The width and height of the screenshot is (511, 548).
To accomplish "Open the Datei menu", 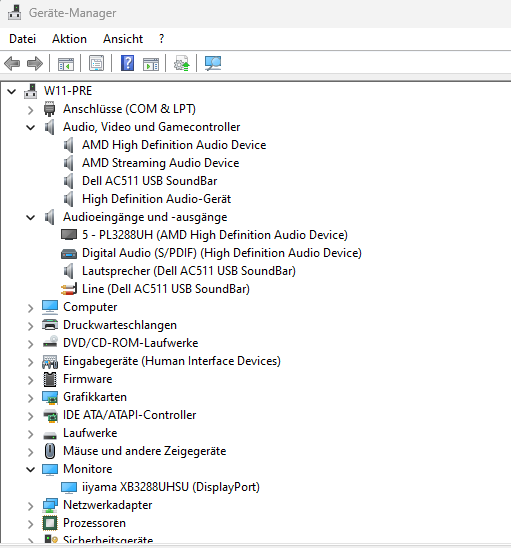I will [x=22, y=39].
